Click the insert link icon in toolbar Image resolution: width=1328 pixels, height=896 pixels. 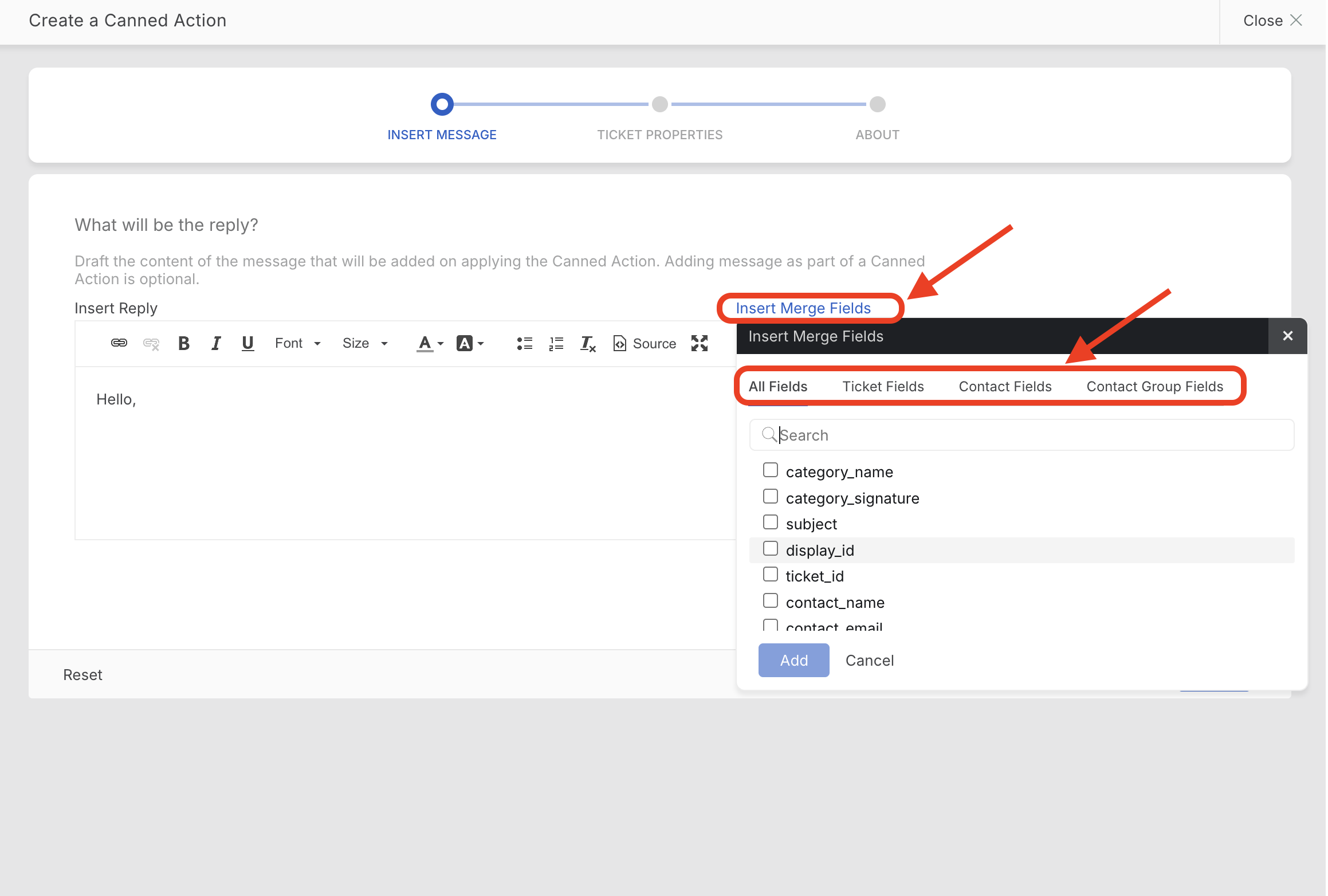pyautogui.click(x=119, y=343)
